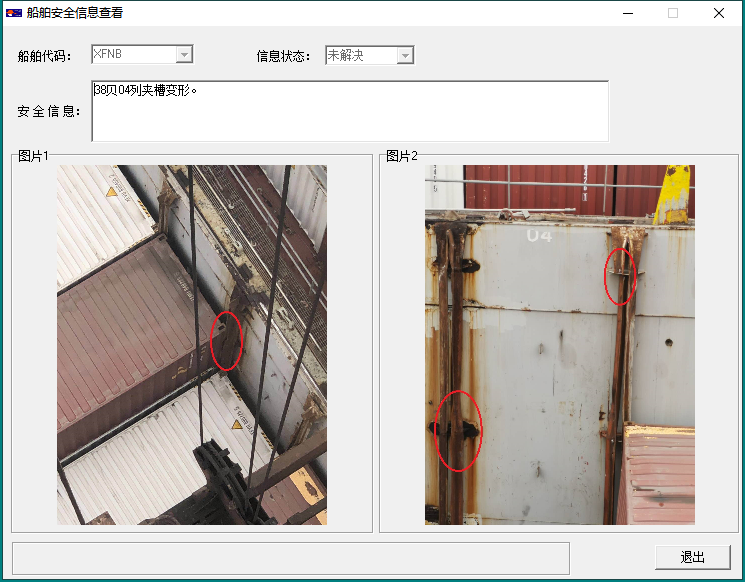The image size is (745, 582).
Task: Click the lower red circle in 图片2
Action: coord(459,430)
